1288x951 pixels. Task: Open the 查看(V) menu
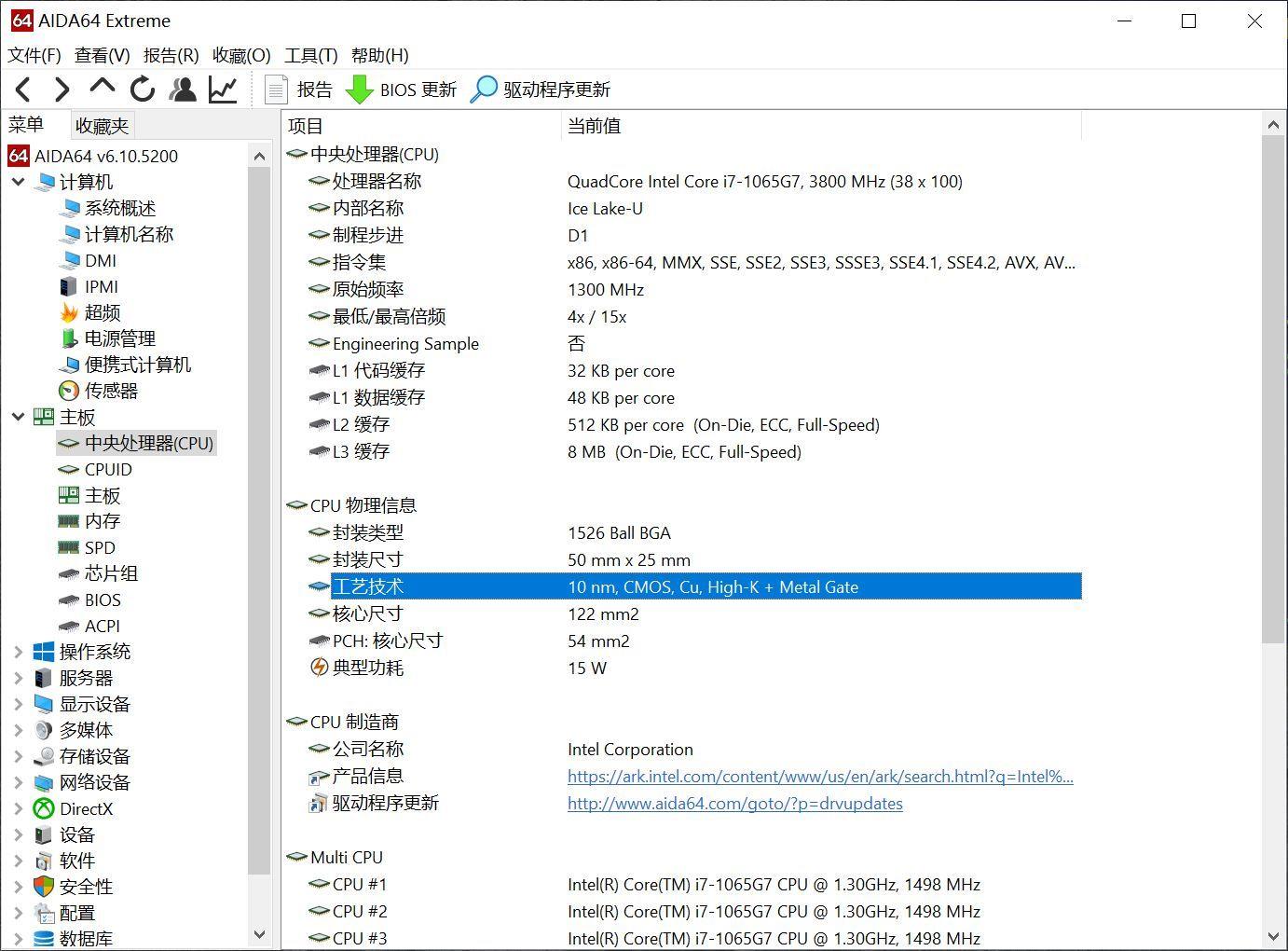(x=103, y=55)
